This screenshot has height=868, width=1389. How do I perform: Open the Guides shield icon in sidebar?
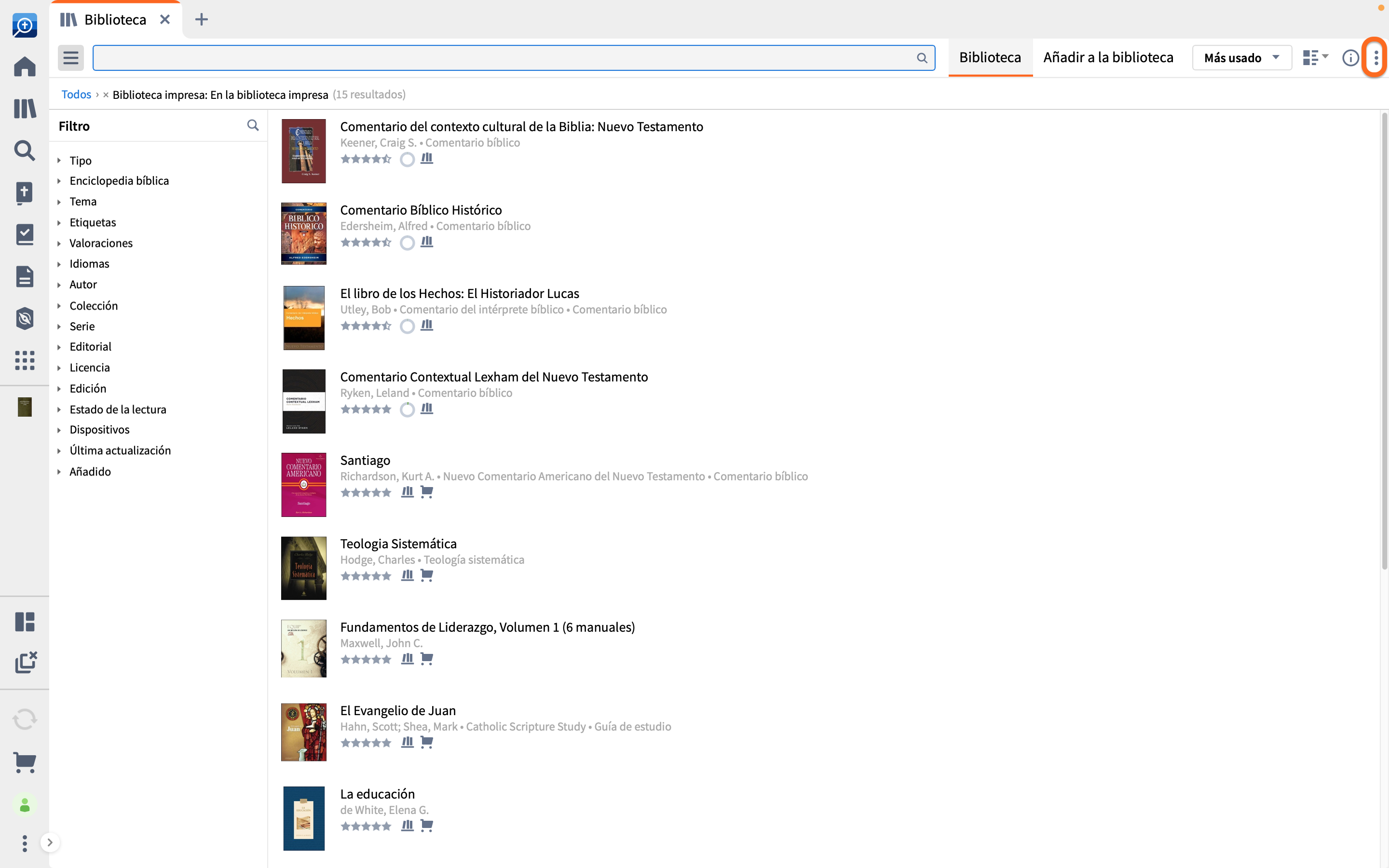pos(25,319)
